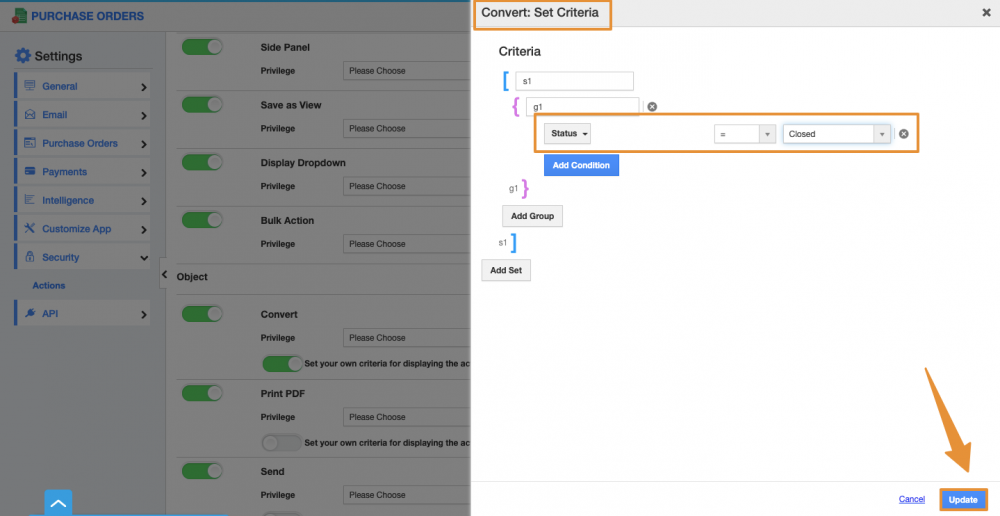
Task: Open the Email settings section
Action: pyautogui.click(x=82, y=115)
